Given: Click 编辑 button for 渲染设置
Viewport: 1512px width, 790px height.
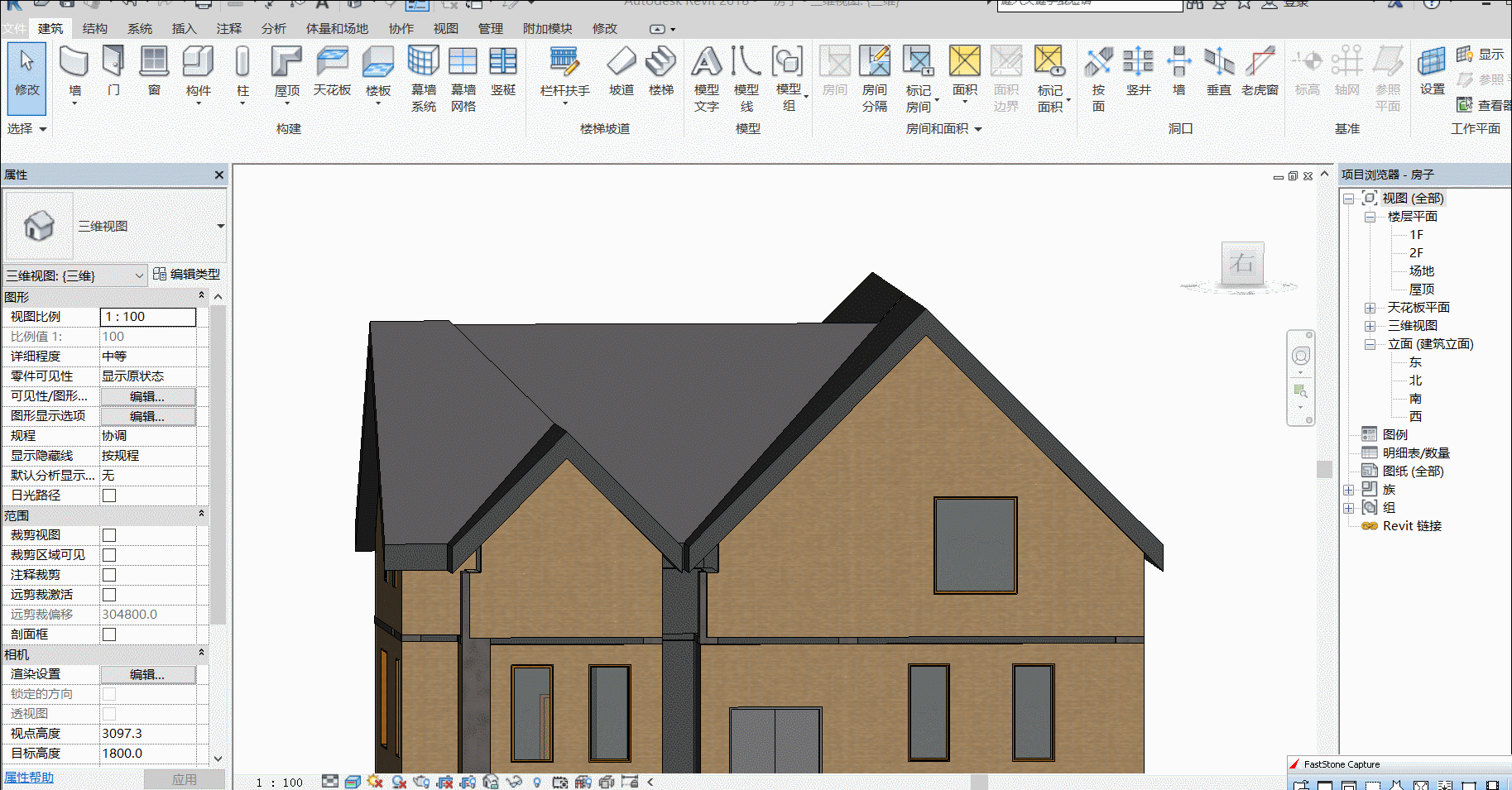Looking at the screenshot, I should pyautogui.click(x=147, y=674).
